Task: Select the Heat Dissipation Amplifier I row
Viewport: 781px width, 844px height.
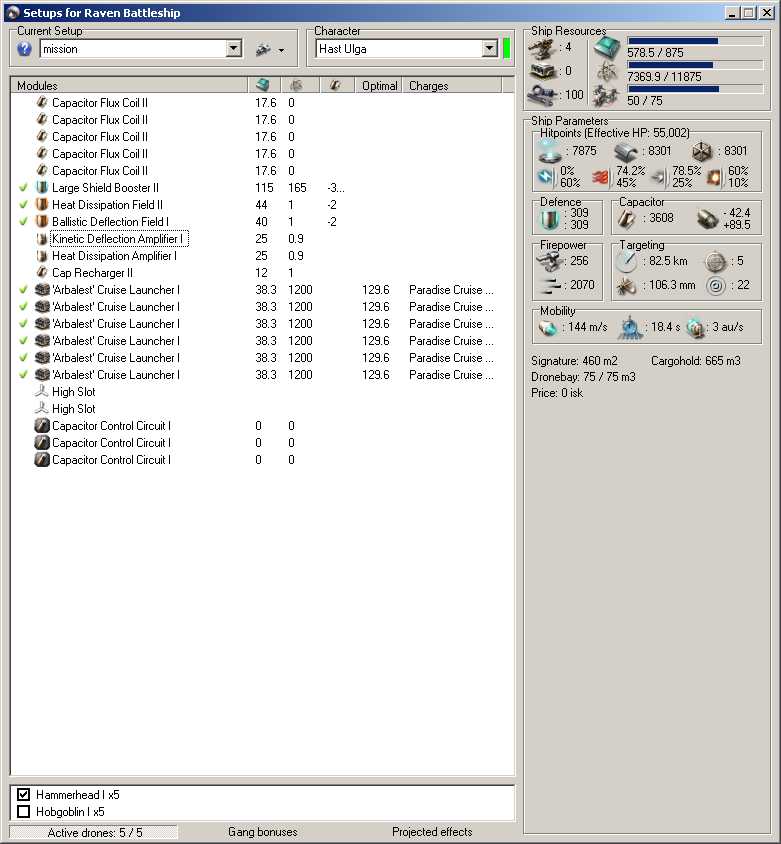Action: [262, 256]
